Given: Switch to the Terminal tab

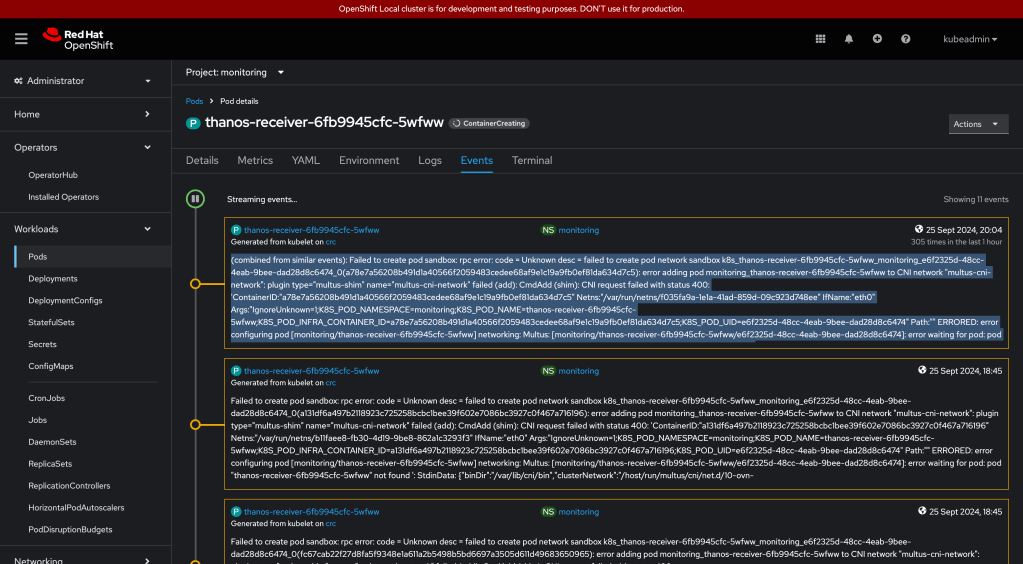Looking at the screenshot, I should click(532, 161).
